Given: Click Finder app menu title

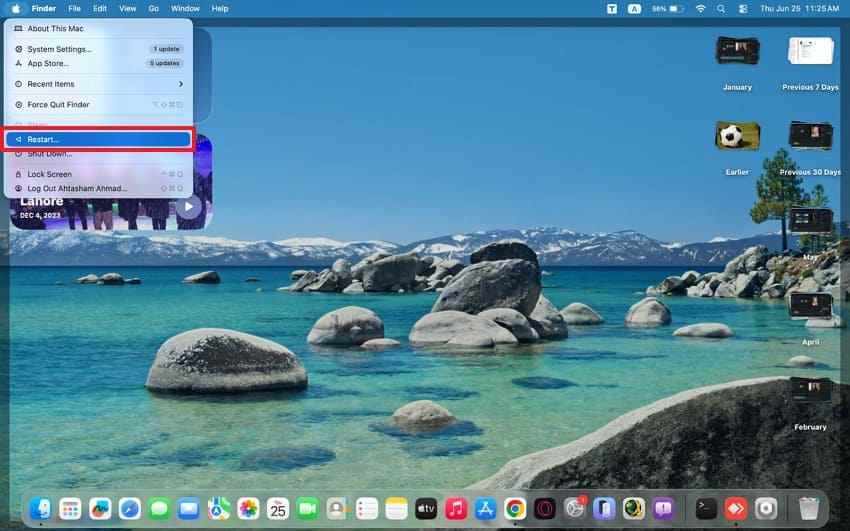Looking at the screenshot, I should pos(44,9).
